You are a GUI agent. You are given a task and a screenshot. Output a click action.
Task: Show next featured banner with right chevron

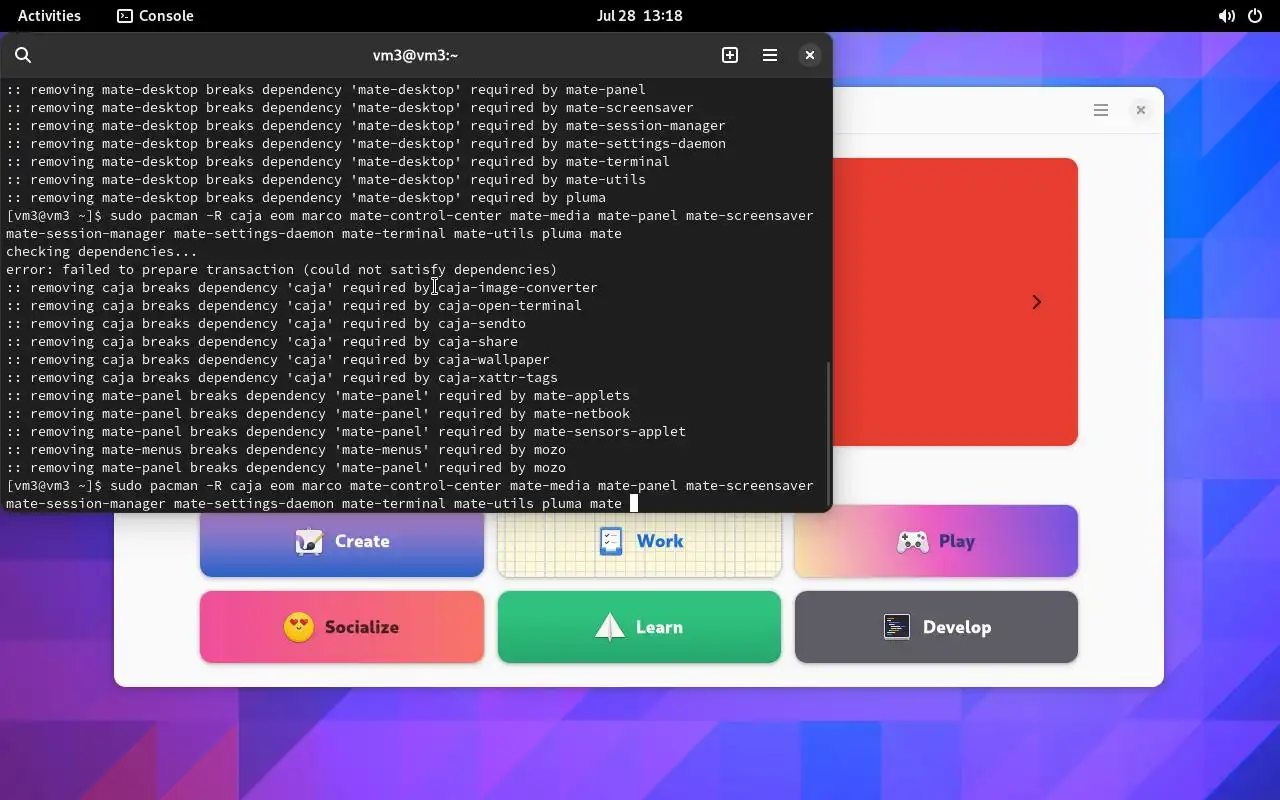tap(1037, 302)
